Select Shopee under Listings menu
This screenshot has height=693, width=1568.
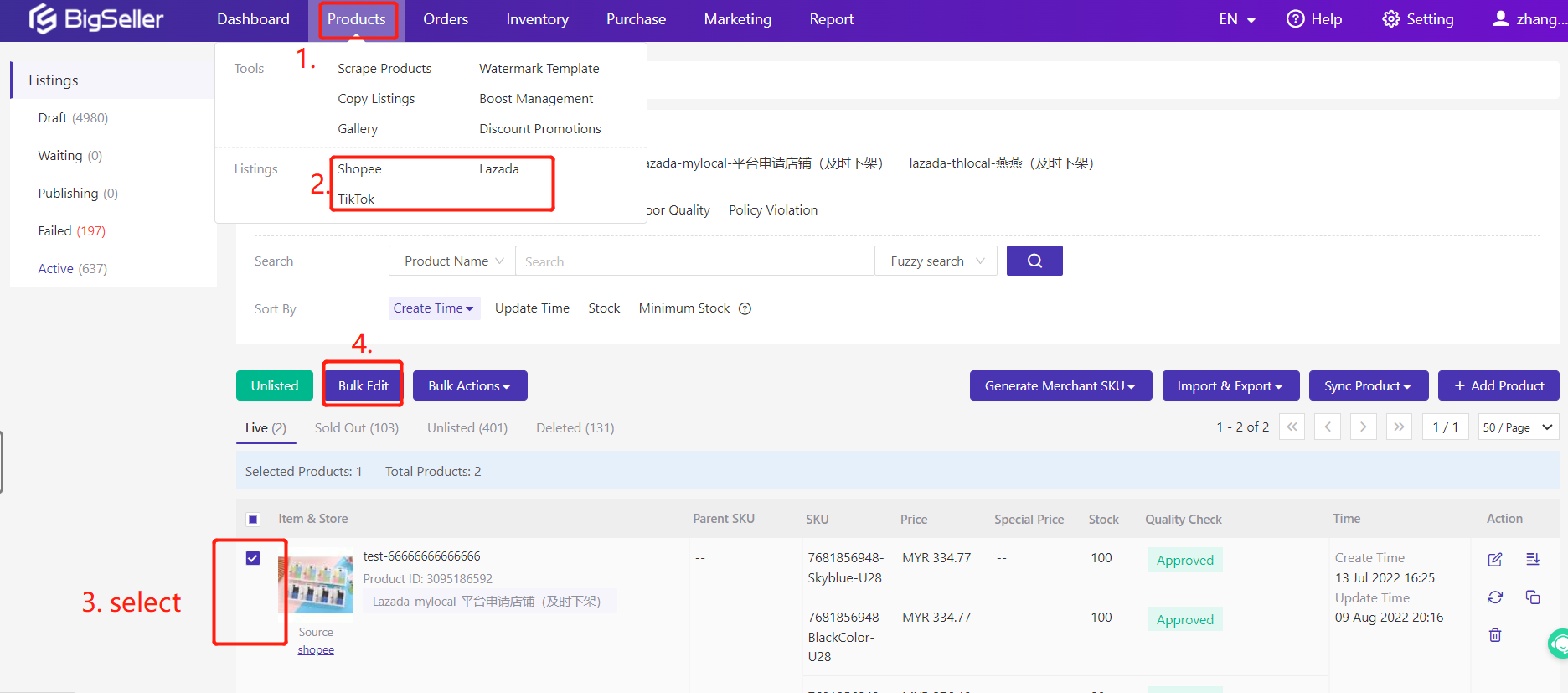tap(359, 169)
